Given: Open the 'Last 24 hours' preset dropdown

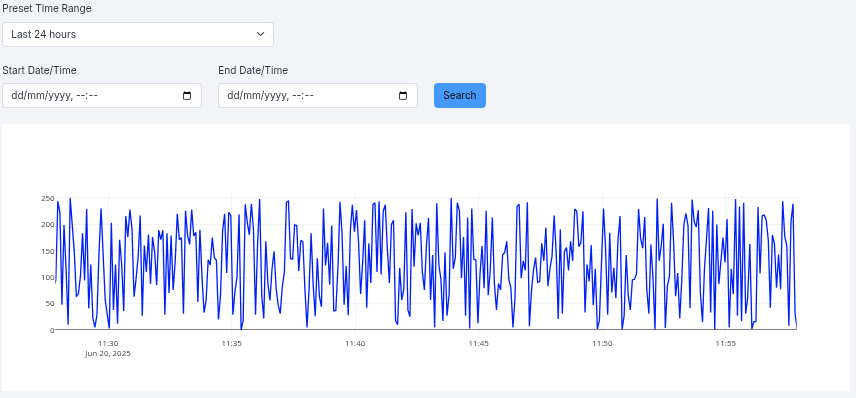Looking at the screenshot, I should [x=138, y=34].
